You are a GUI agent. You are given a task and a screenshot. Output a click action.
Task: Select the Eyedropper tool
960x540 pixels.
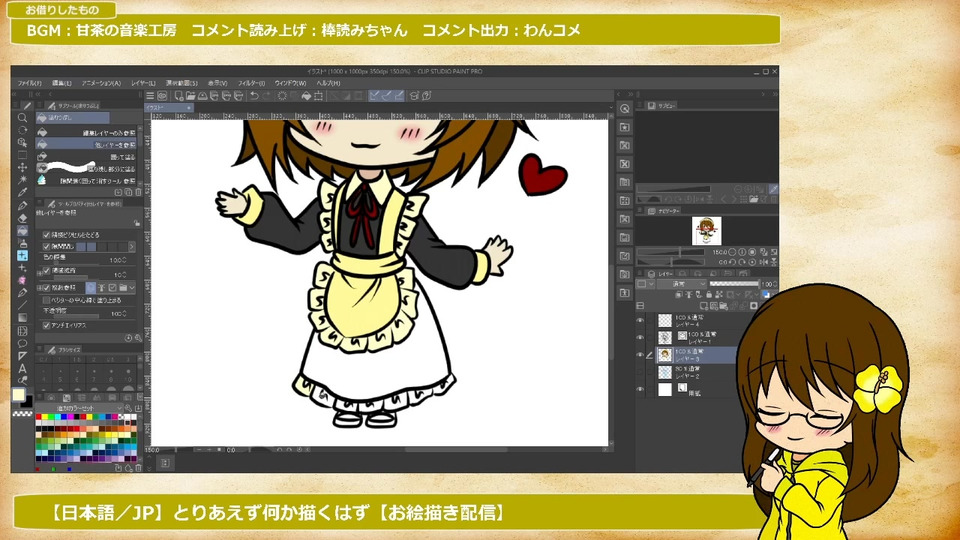23,192
